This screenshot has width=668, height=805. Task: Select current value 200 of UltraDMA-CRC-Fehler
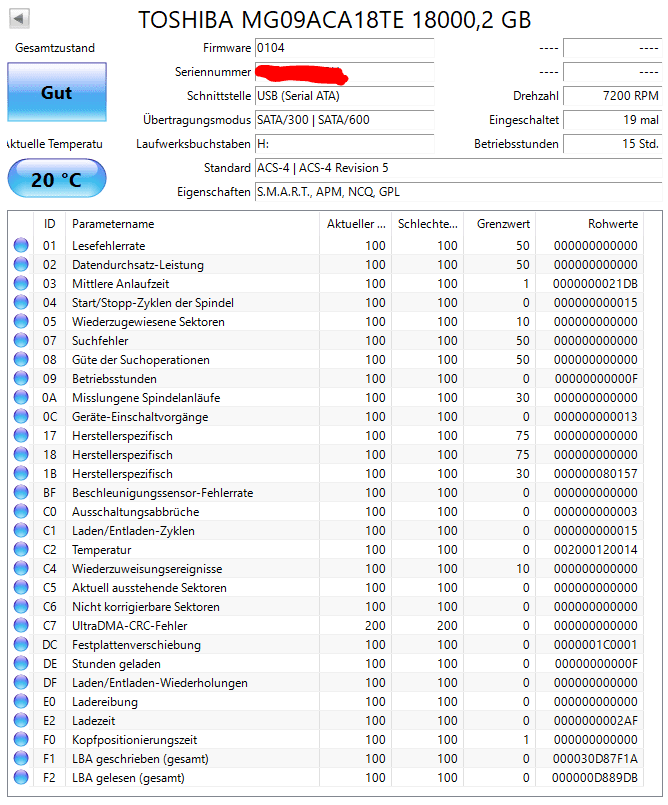375,626
